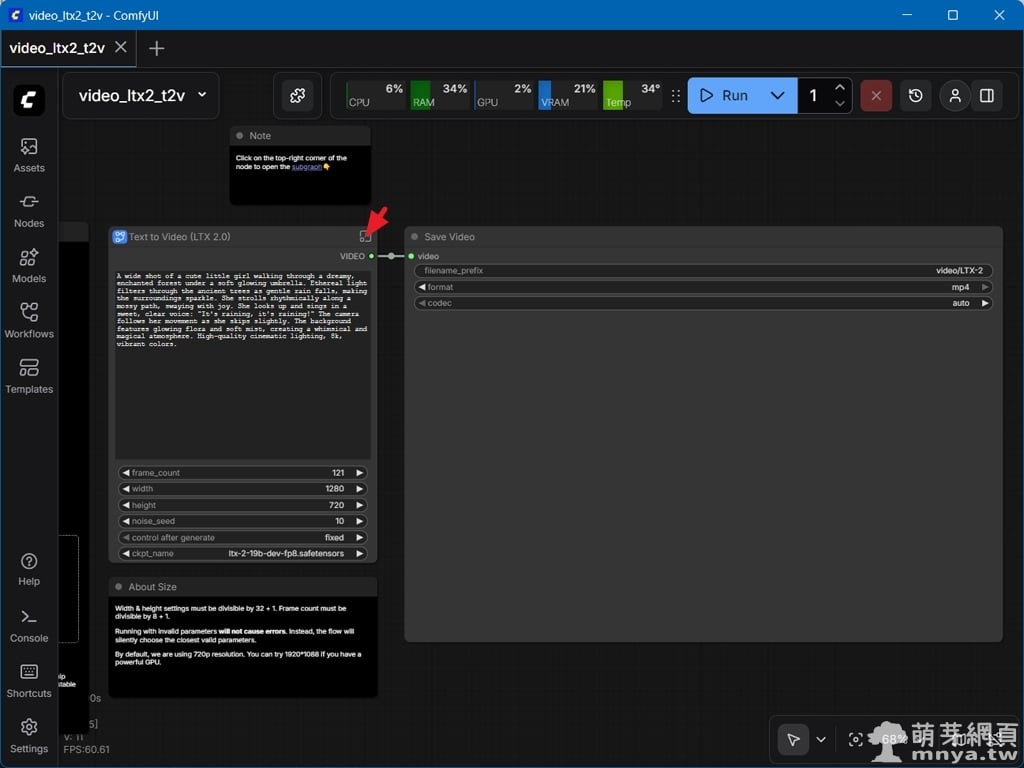1024x768 pixels.
Task: Expand the Run button dropdown arrow
Action: point(777,96)
